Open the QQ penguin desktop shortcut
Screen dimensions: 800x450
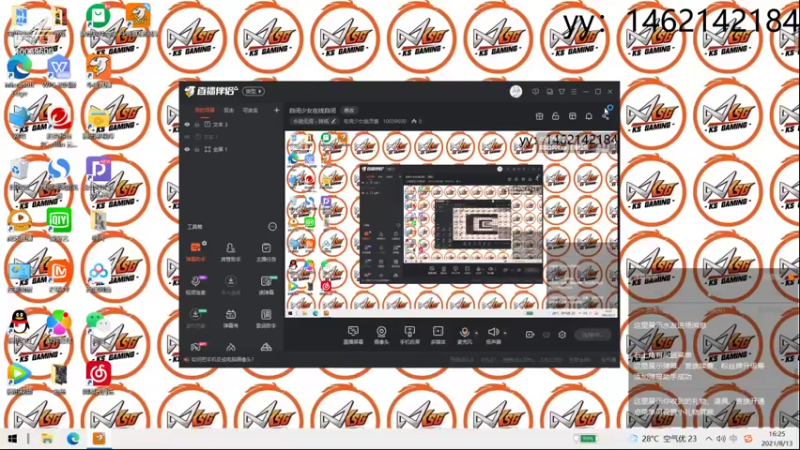click(x=19, y=323)
